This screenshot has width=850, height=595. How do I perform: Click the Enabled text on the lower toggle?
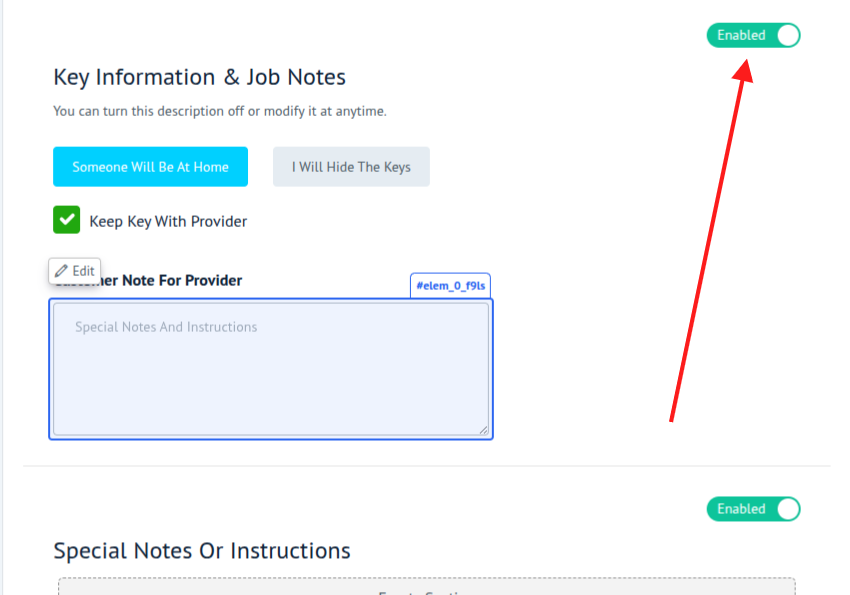pyautogui.click(x=740, y=509)
